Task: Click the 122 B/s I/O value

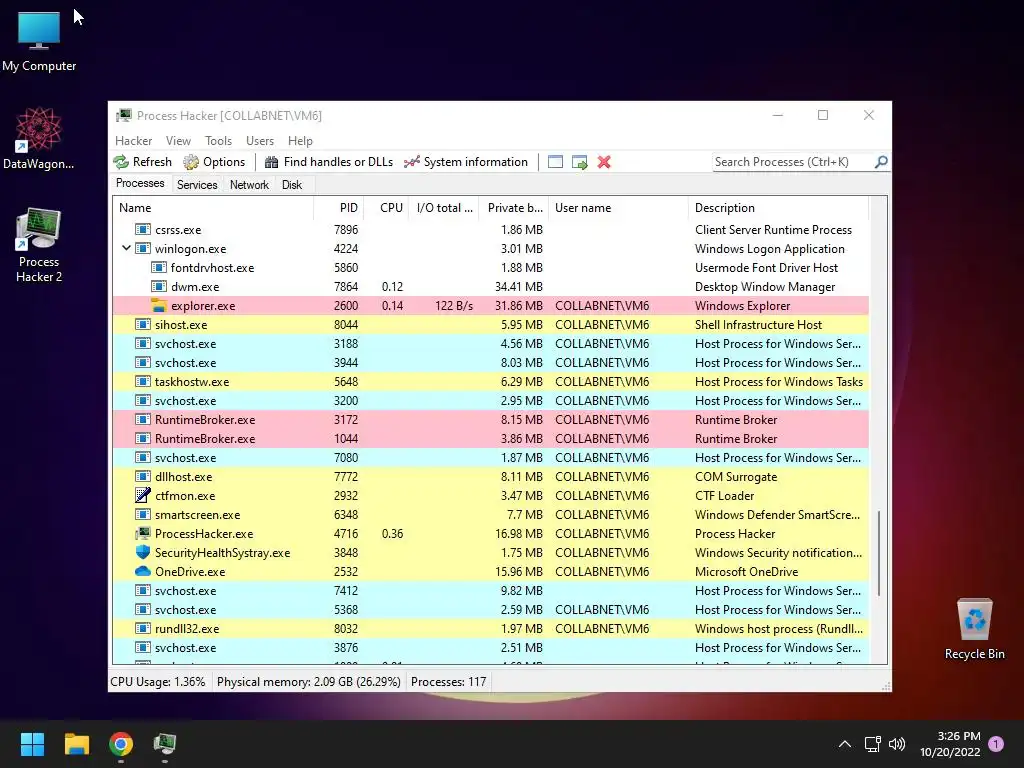Action: tap(454, 306)
